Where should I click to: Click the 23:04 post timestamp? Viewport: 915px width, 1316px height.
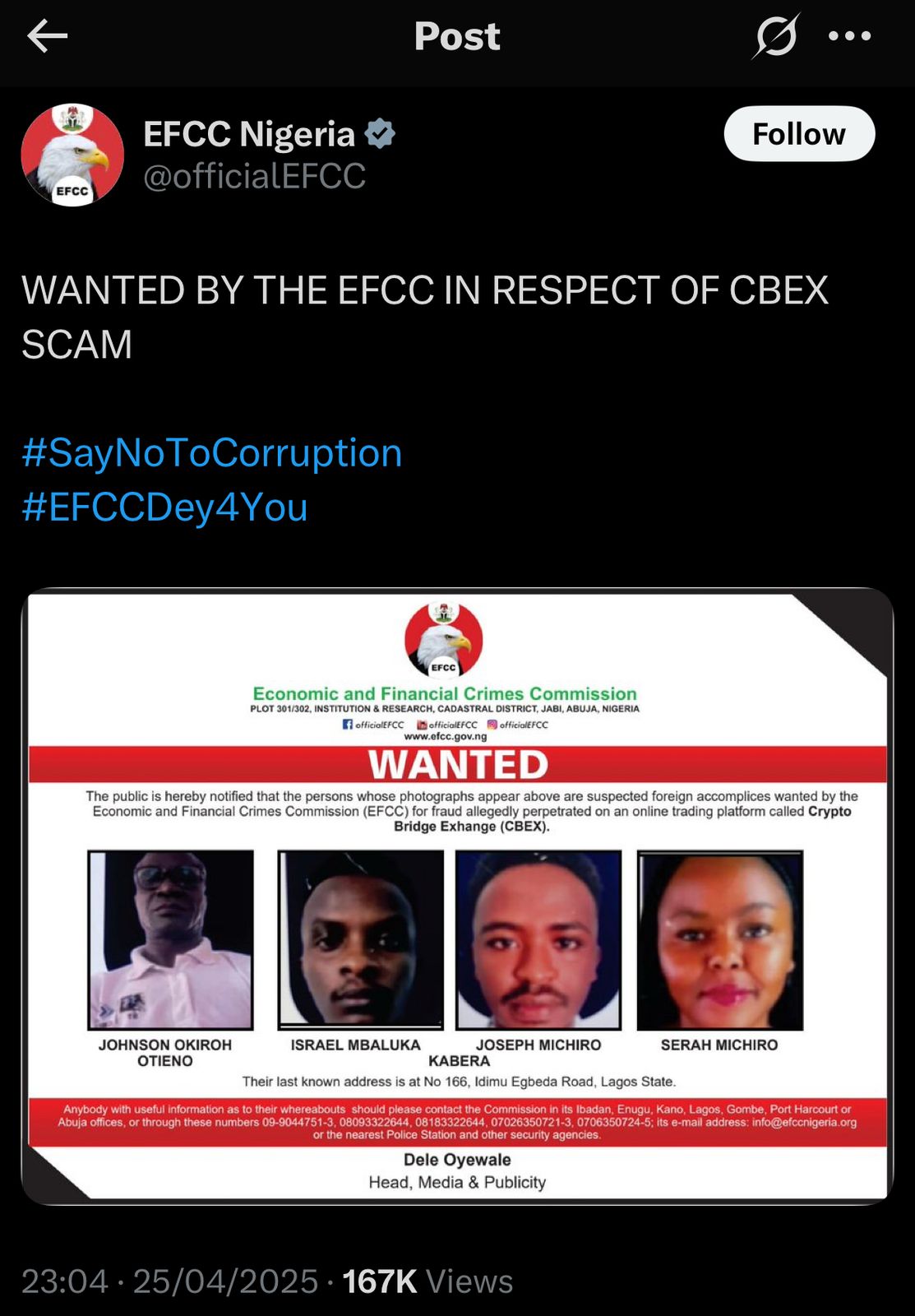point(65,1281)
